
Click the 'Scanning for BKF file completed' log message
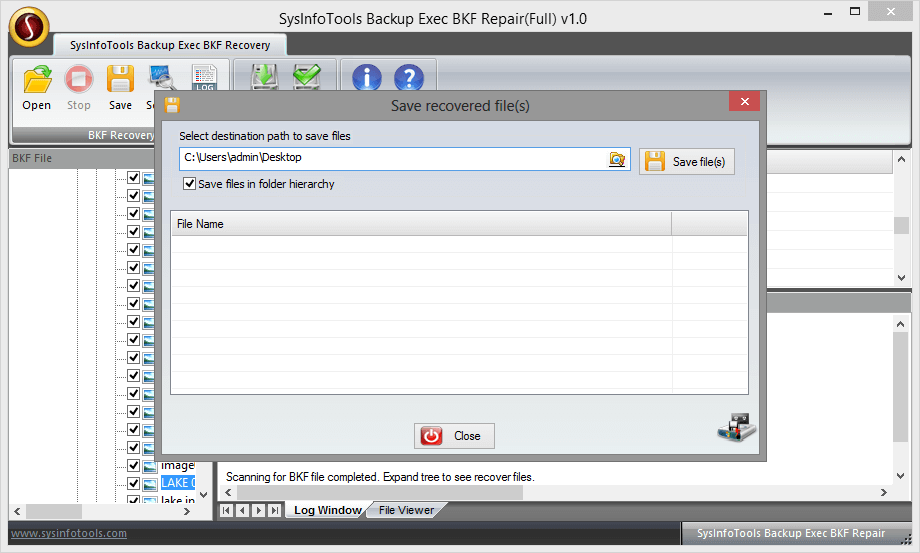point(380,477)
